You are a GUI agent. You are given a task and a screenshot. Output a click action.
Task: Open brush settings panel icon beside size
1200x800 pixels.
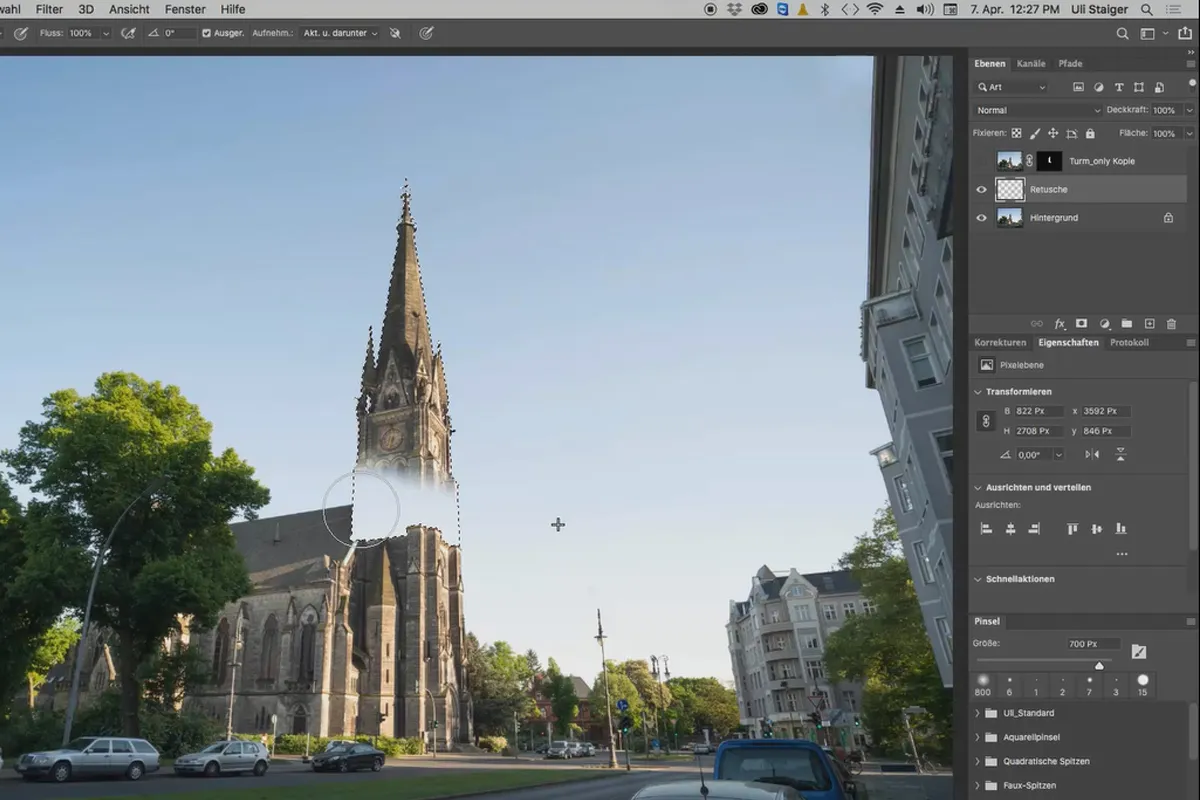[x=1139, y=651]
